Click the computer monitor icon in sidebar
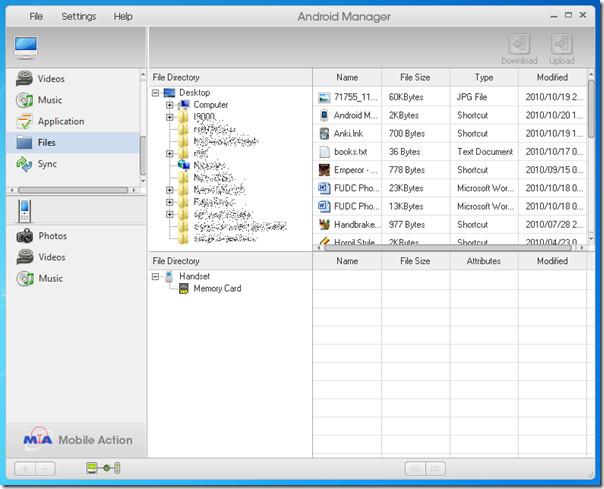 point(26,47)
